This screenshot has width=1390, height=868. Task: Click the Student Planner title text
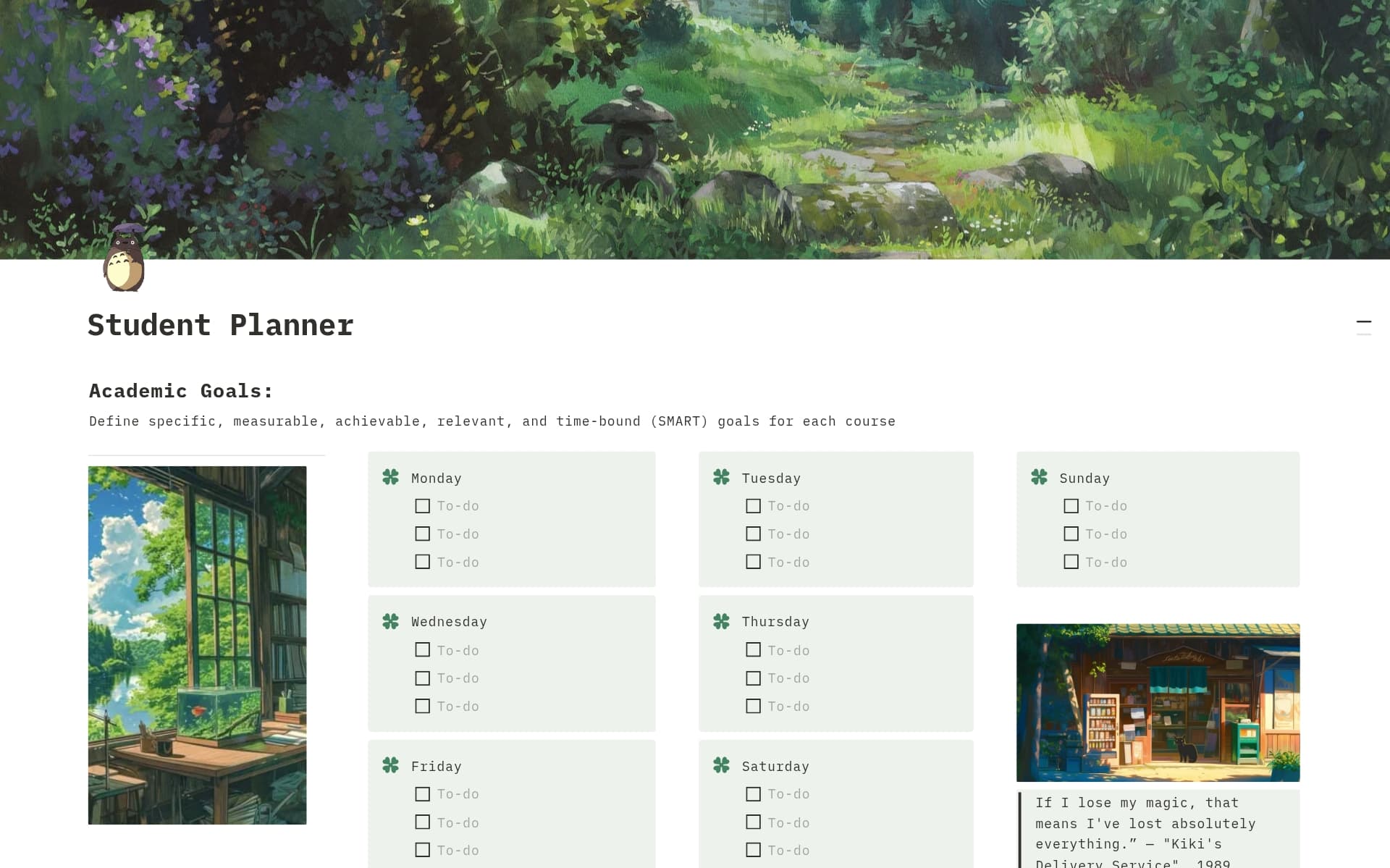(220, 324)
